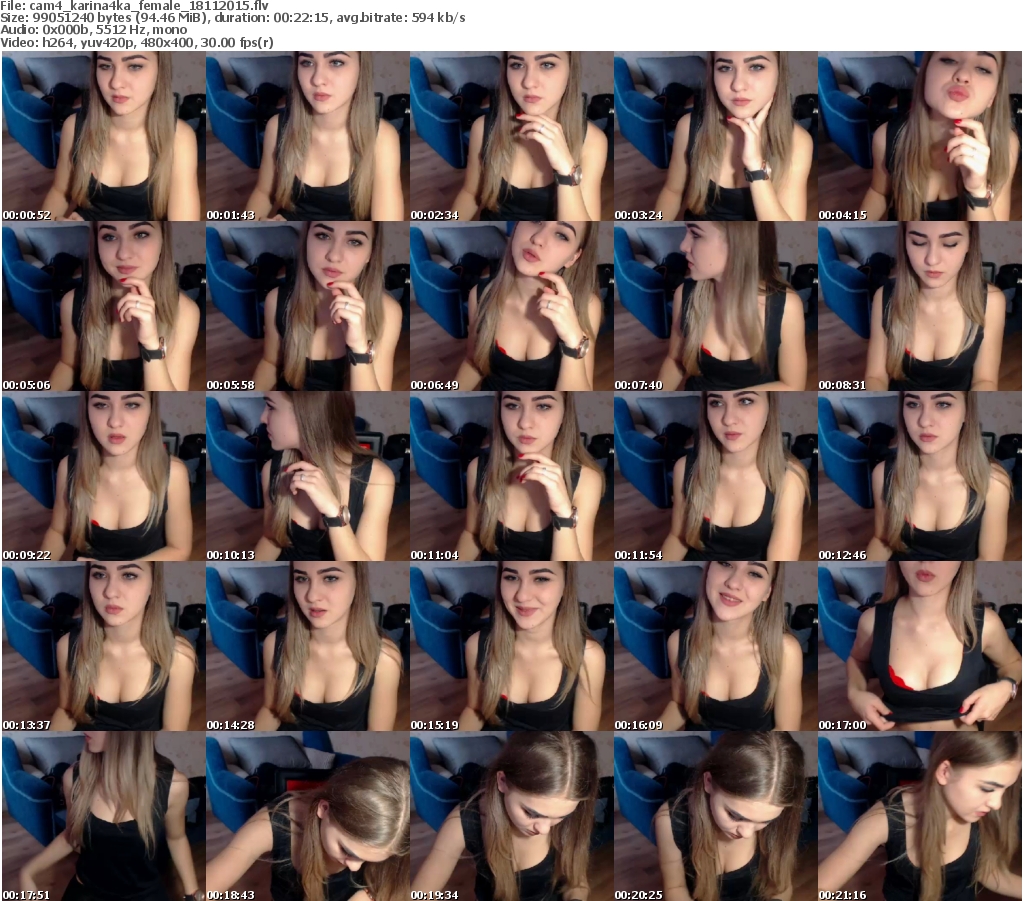Select the thumbnail labeled 00:17:51
1024x901 pixels.
pos(104,816)
